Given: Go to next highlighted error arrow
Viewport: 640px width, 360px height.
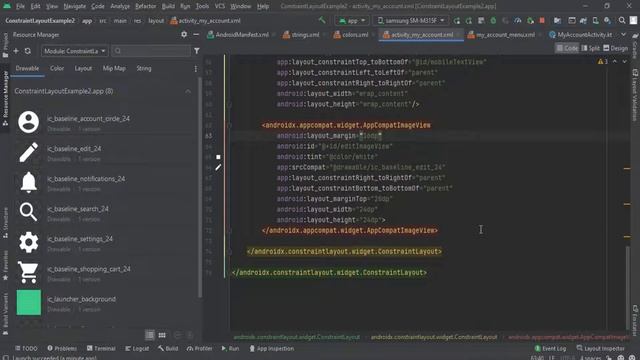Looking at the screenshot, I should [x=624, y=62].
